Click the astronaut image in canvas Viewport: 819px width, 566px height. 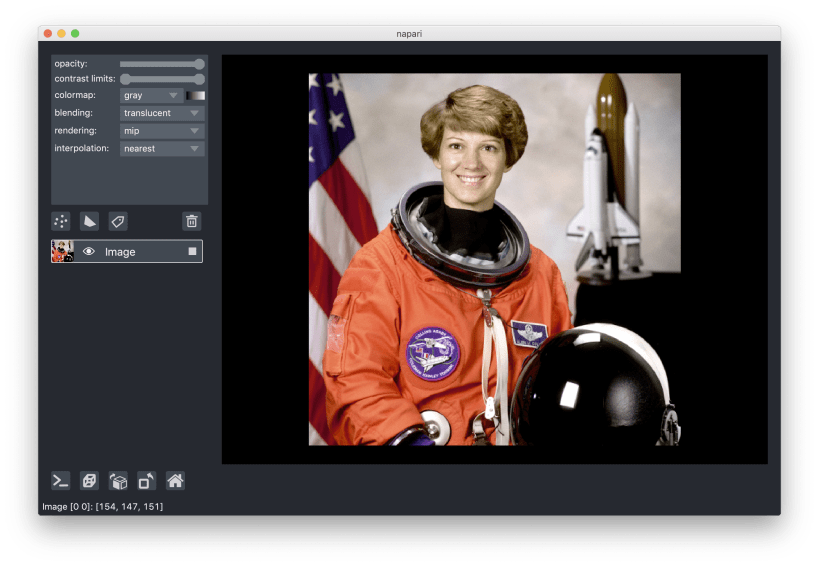click(x=495, y=259)
